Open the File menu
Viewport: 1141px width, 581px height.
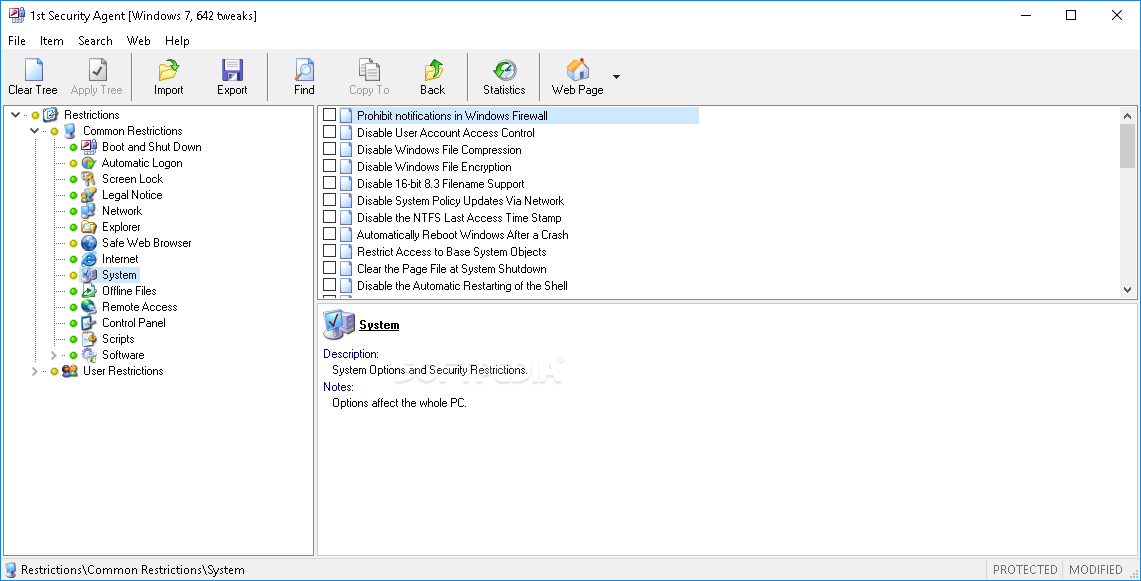click(17, 41)
